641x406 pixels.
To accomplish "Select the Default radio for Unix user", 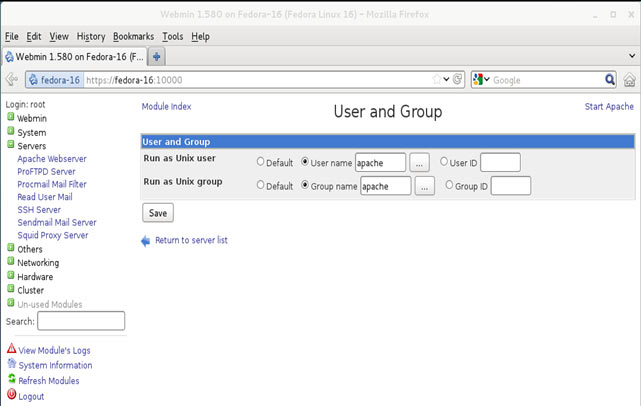I will (x=260, y=162).
